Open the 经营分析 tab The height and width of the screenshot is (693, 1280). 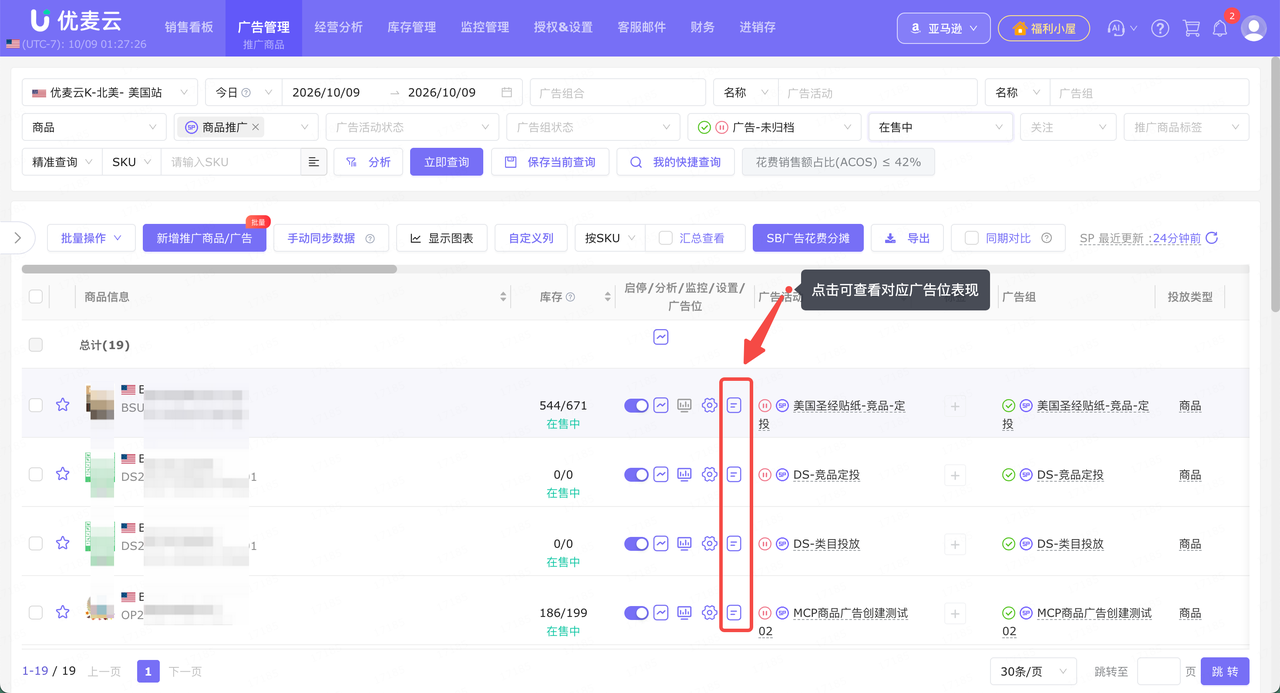click(x=339, y=27)
